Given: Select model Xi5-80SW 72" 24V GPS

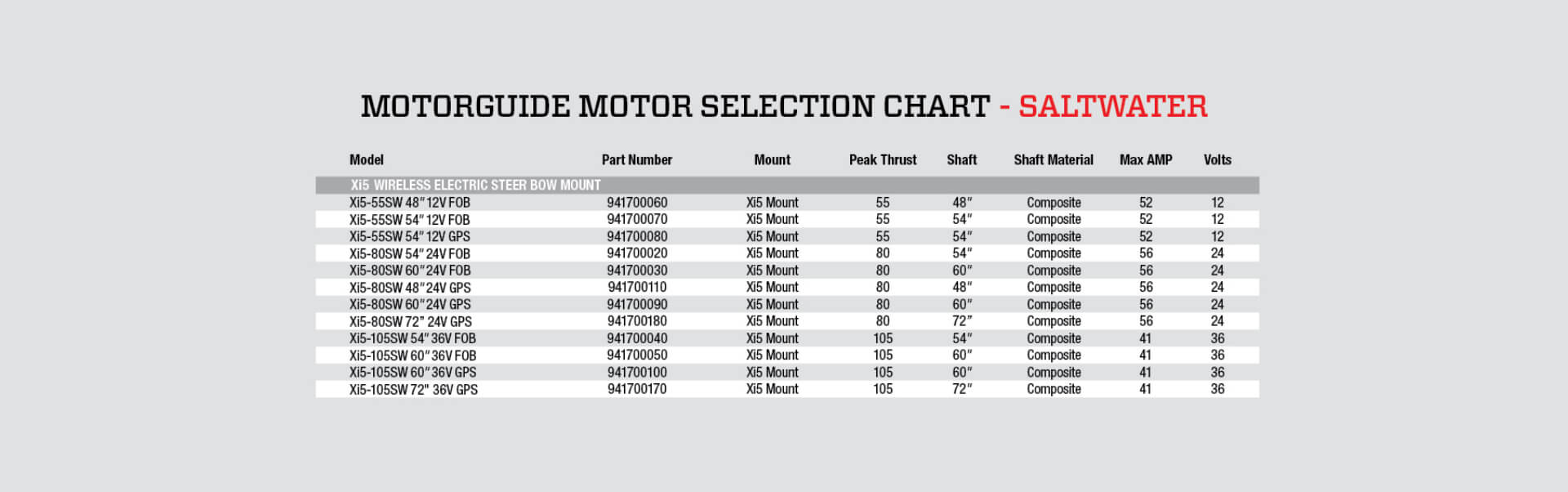Looking at the screenshot, I should click(411, 321).
